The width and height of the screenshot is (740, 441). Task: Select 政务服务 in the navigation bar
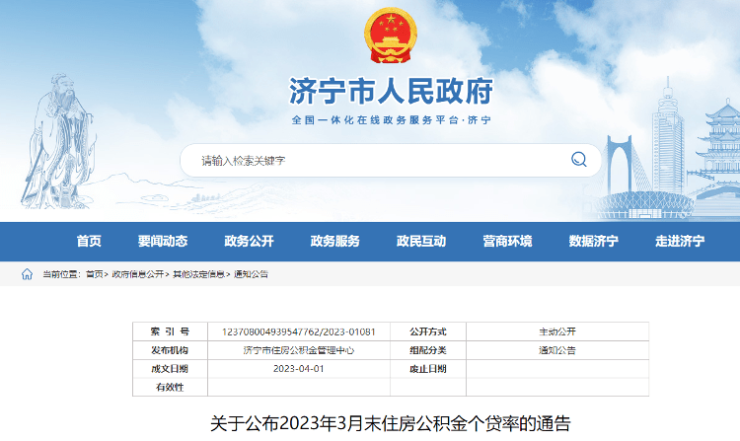point(335,241)
